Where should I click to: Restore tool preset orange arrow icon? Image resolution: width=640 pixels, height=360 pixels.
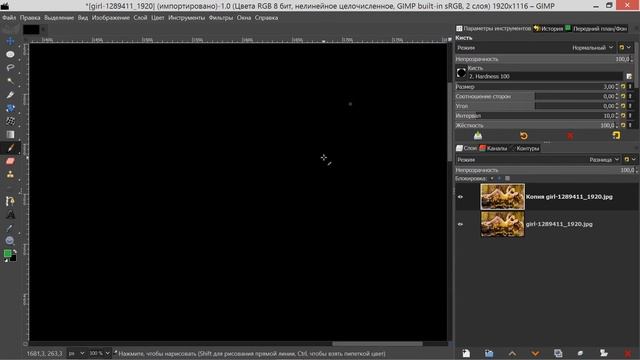pyautogui.click(x=524, y=136)
